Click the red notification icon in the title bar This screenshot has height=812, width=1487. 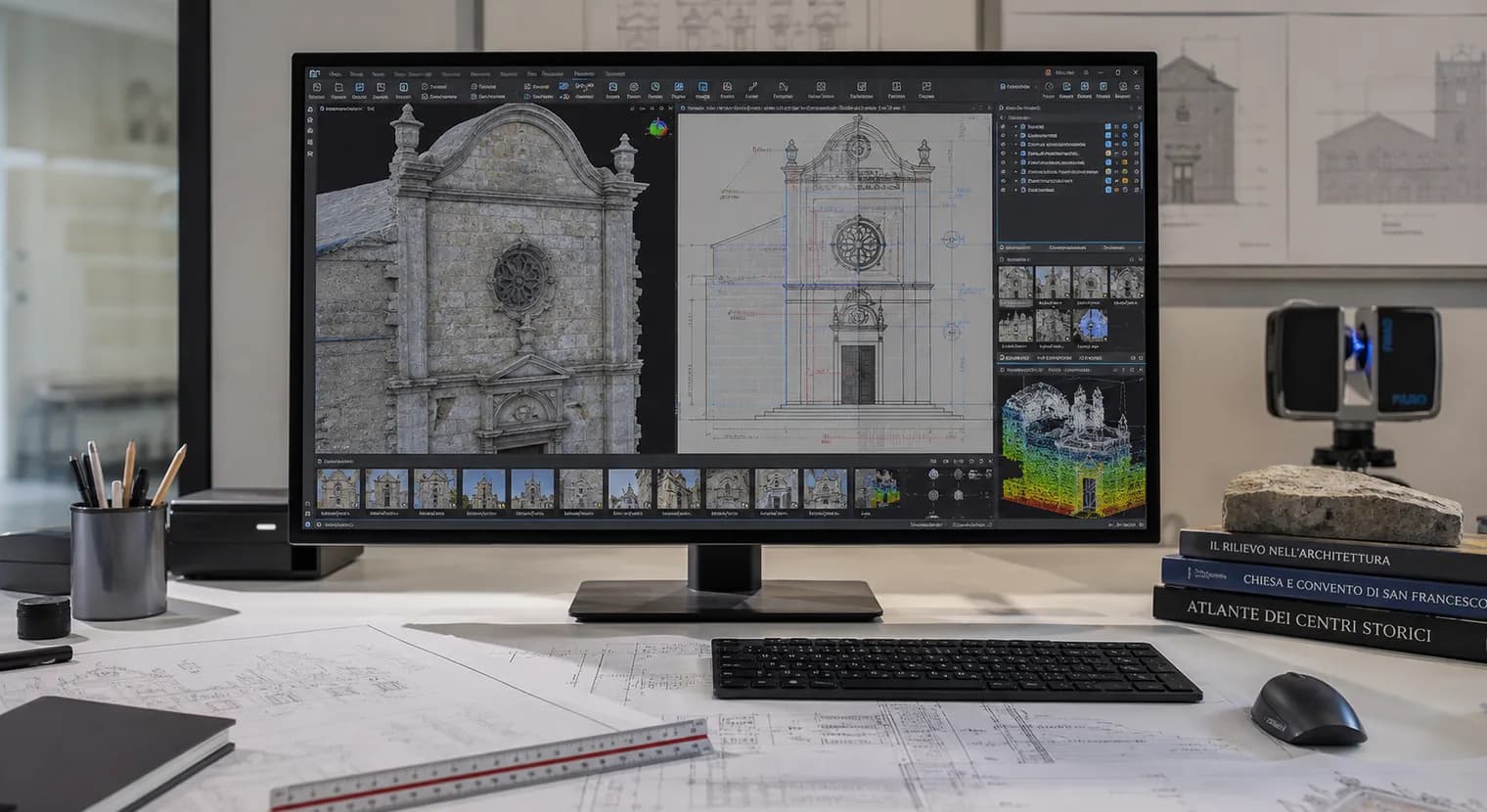1048,72
